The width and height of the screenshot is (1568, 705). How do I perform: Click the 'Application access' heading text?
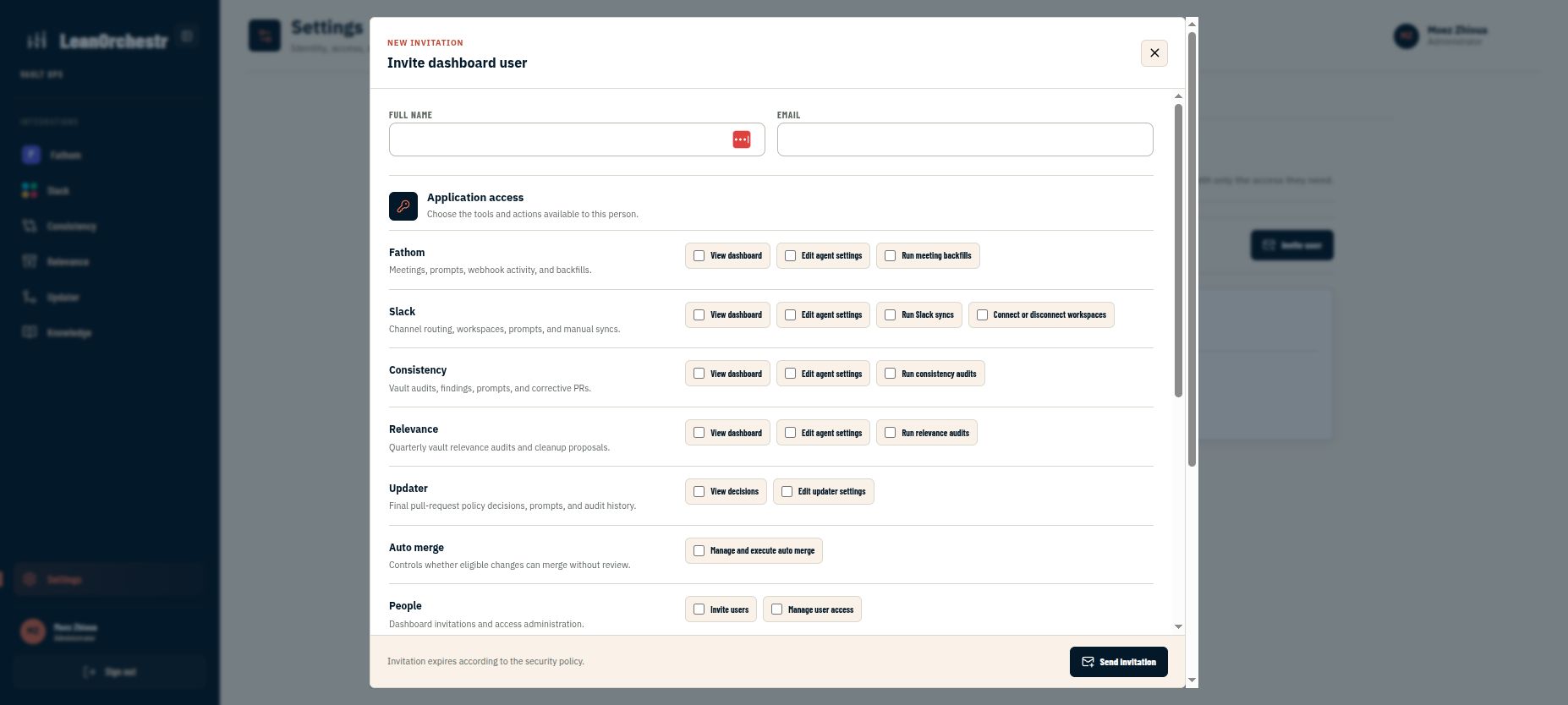coord(475,197)
